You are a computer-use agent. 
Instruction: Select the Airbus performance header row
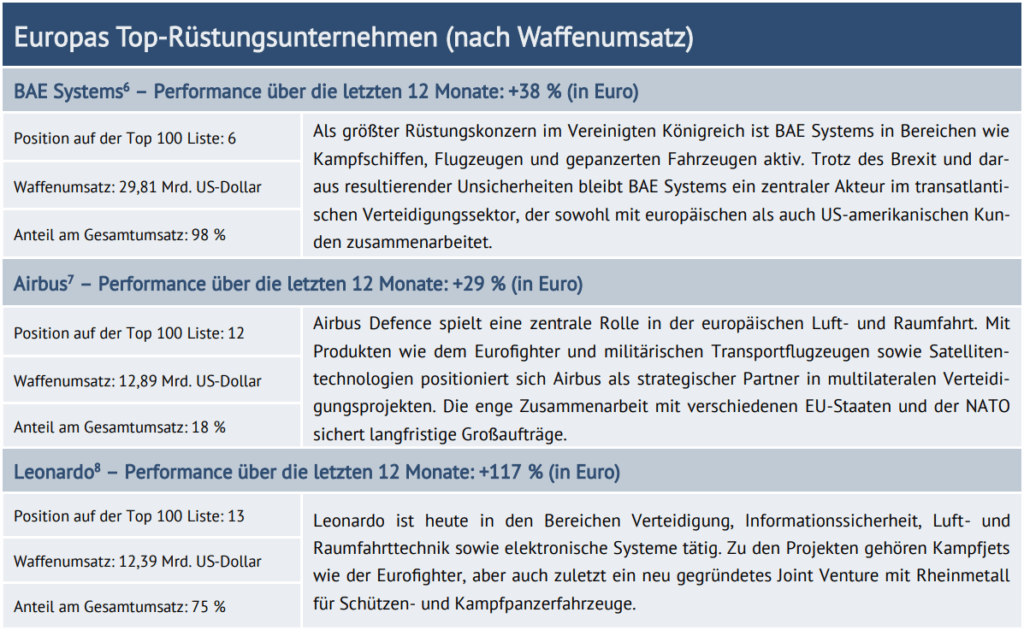point(512,283)
